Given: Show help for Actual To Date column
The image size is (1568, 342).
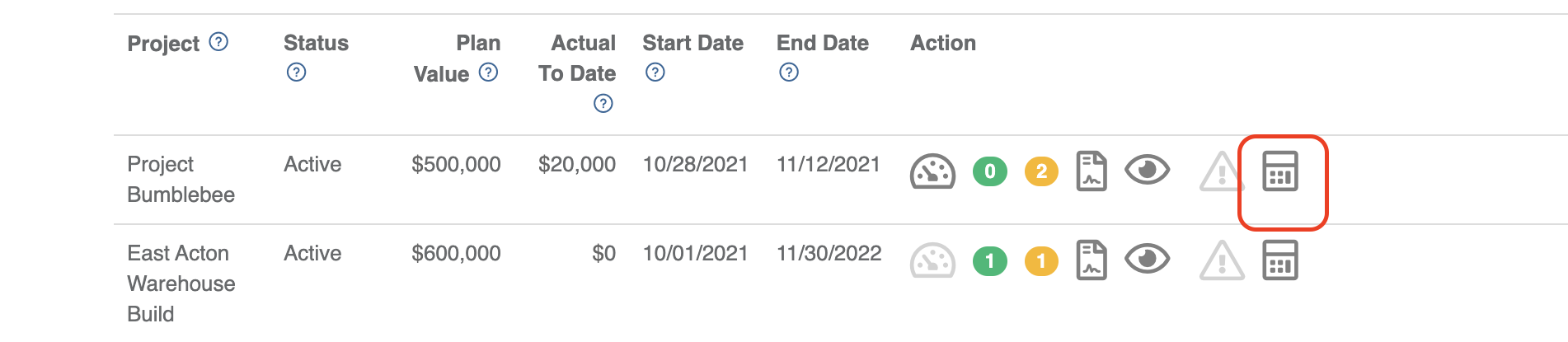Looking at the screenshot, I should tap(603, 103).
